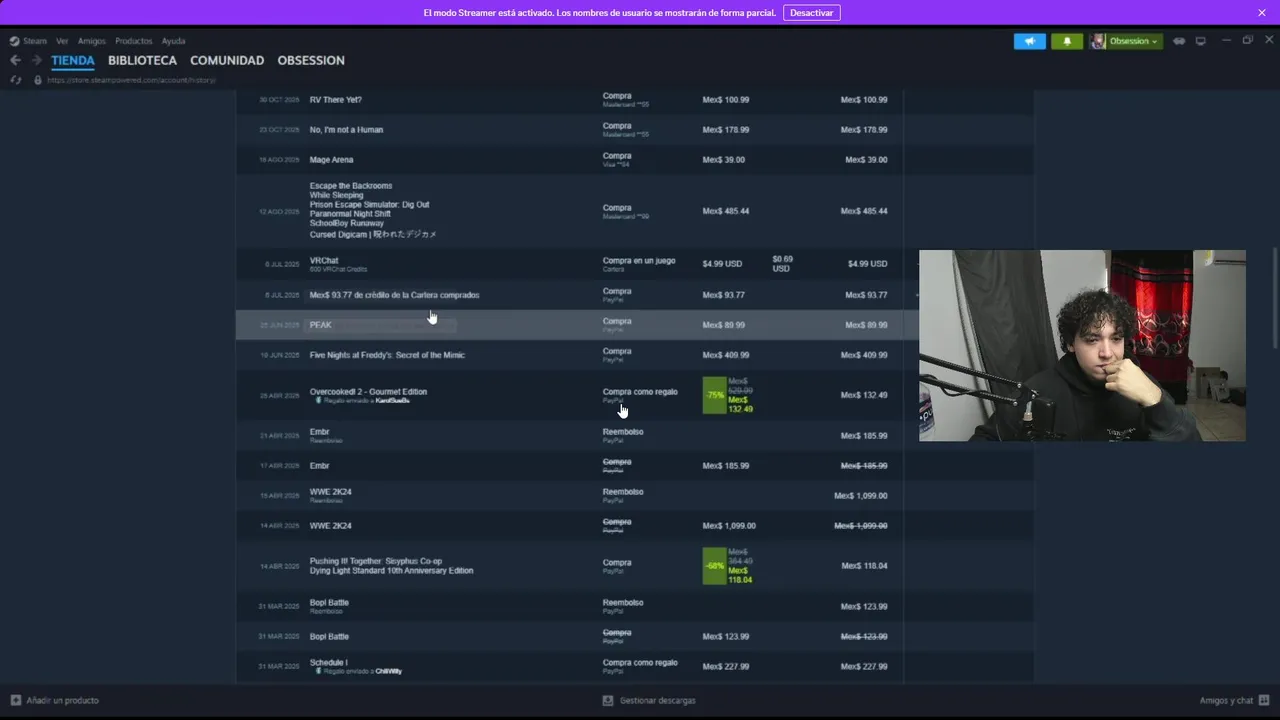Switch to the BIBLIOTECA tab
The width and height of the screenshot is (1280, 720).
[x=143, y=60]
